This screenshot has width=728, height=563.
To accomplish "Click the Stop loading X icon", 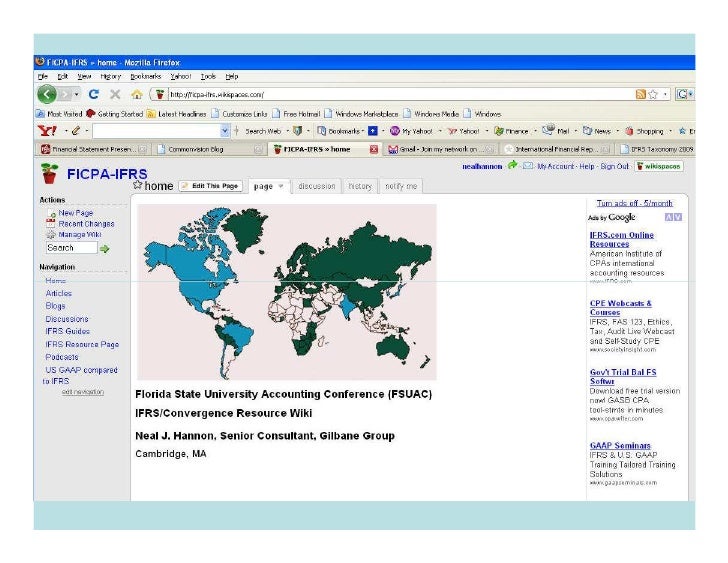I will point(115,94).
